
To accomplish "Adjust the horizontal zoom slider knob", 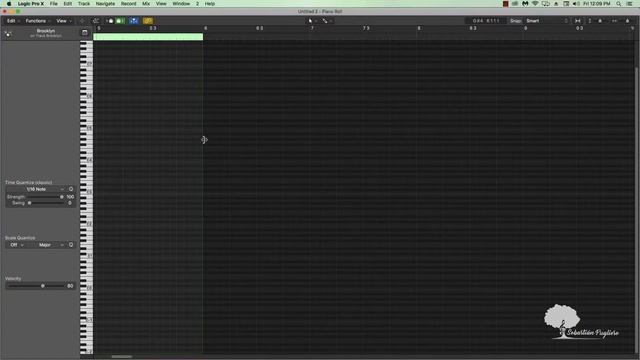I will point(627,21).
